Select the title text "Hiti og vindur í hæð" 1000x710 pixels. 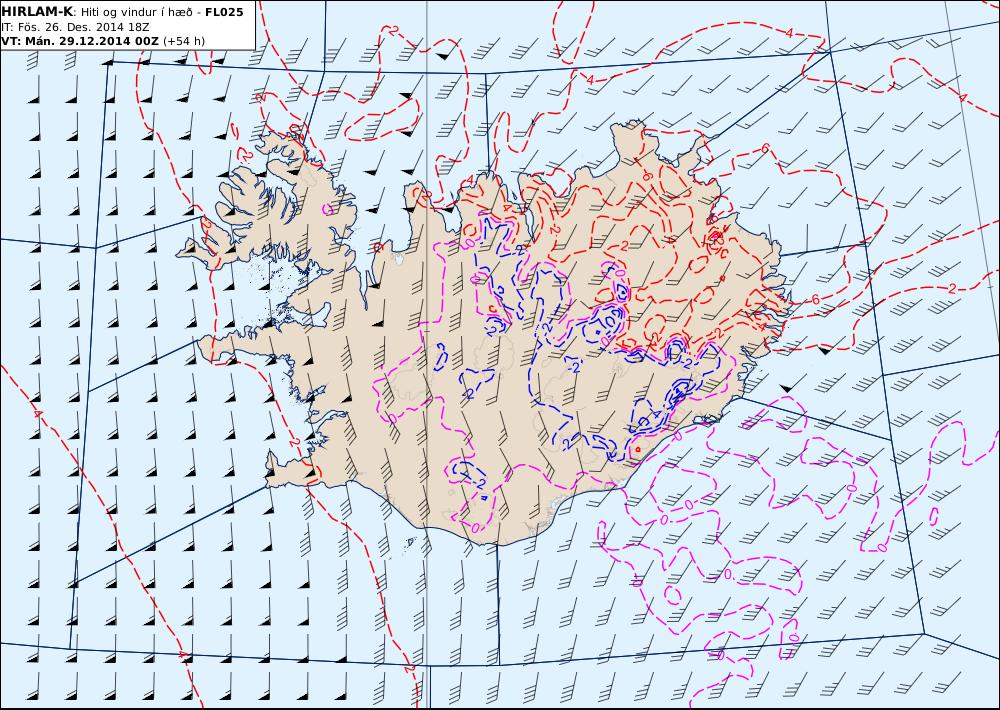(x=140, y=12)
